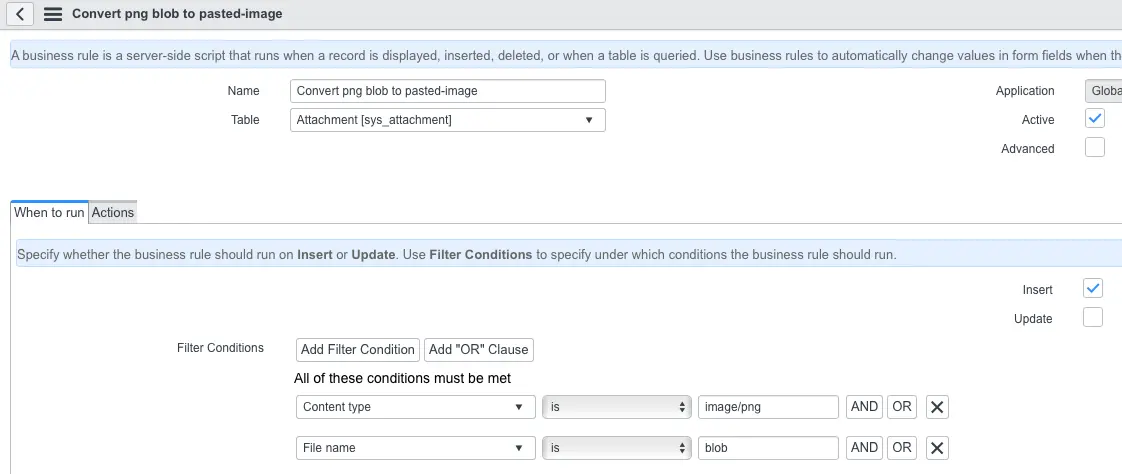1122x474 pixels.
Task: Open the 'is' operator dropdown for Content type
Action: 616,407
